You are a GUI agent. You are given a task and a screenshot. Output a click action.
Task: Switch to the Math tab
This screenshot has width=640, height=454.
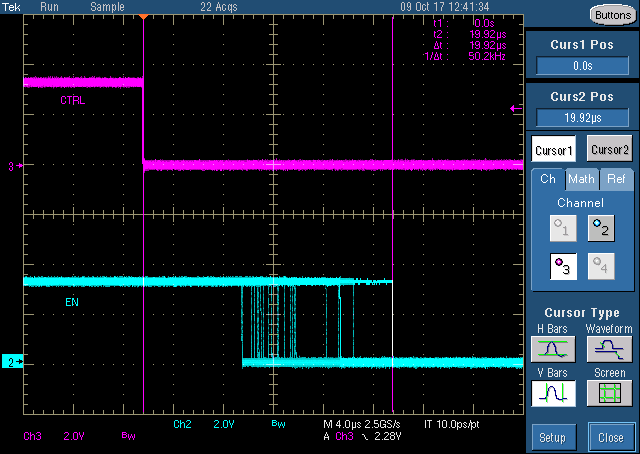[x=582, y=179]
